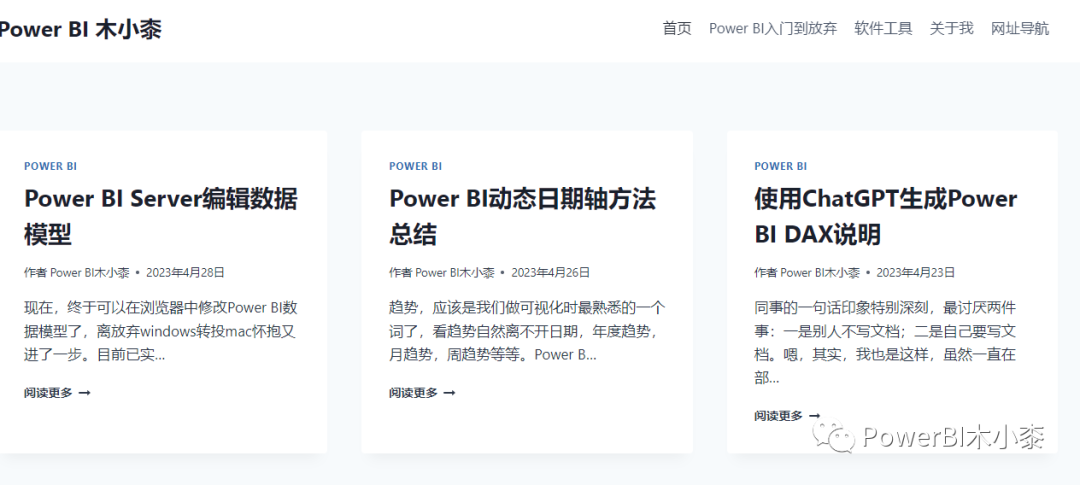
Task: Click the author name next to 2023年4月23日
Action: 820,272
